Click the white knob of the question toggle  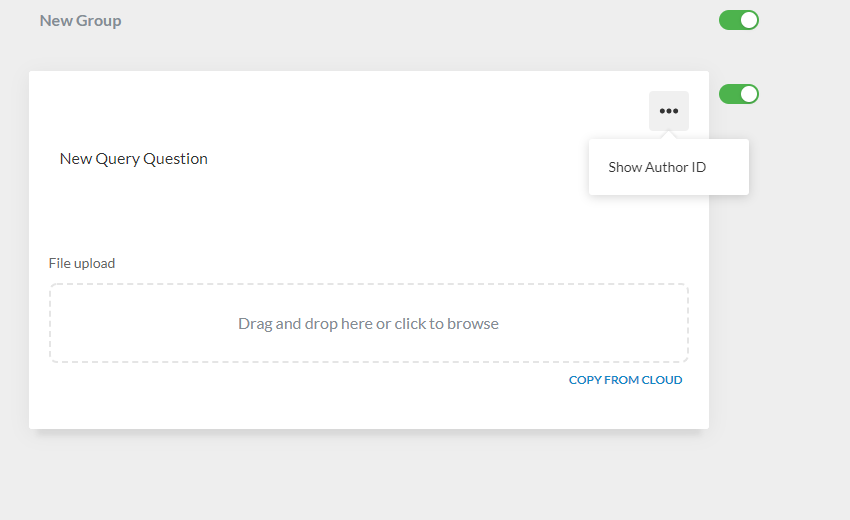pyautogui.click(x=748, y=94)
